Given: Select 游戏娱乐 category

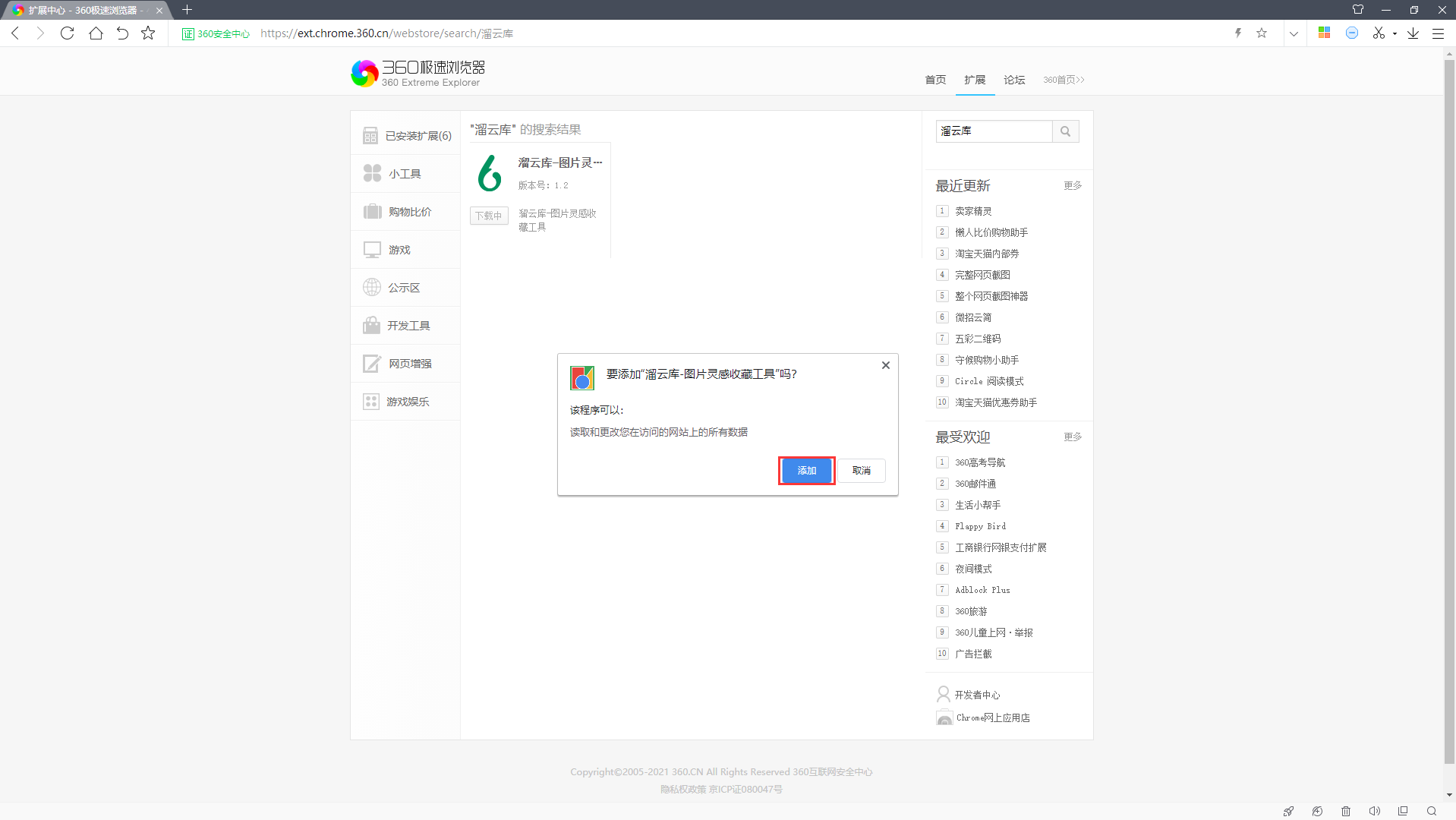Looking at the screenshot, I should [406, 402].
